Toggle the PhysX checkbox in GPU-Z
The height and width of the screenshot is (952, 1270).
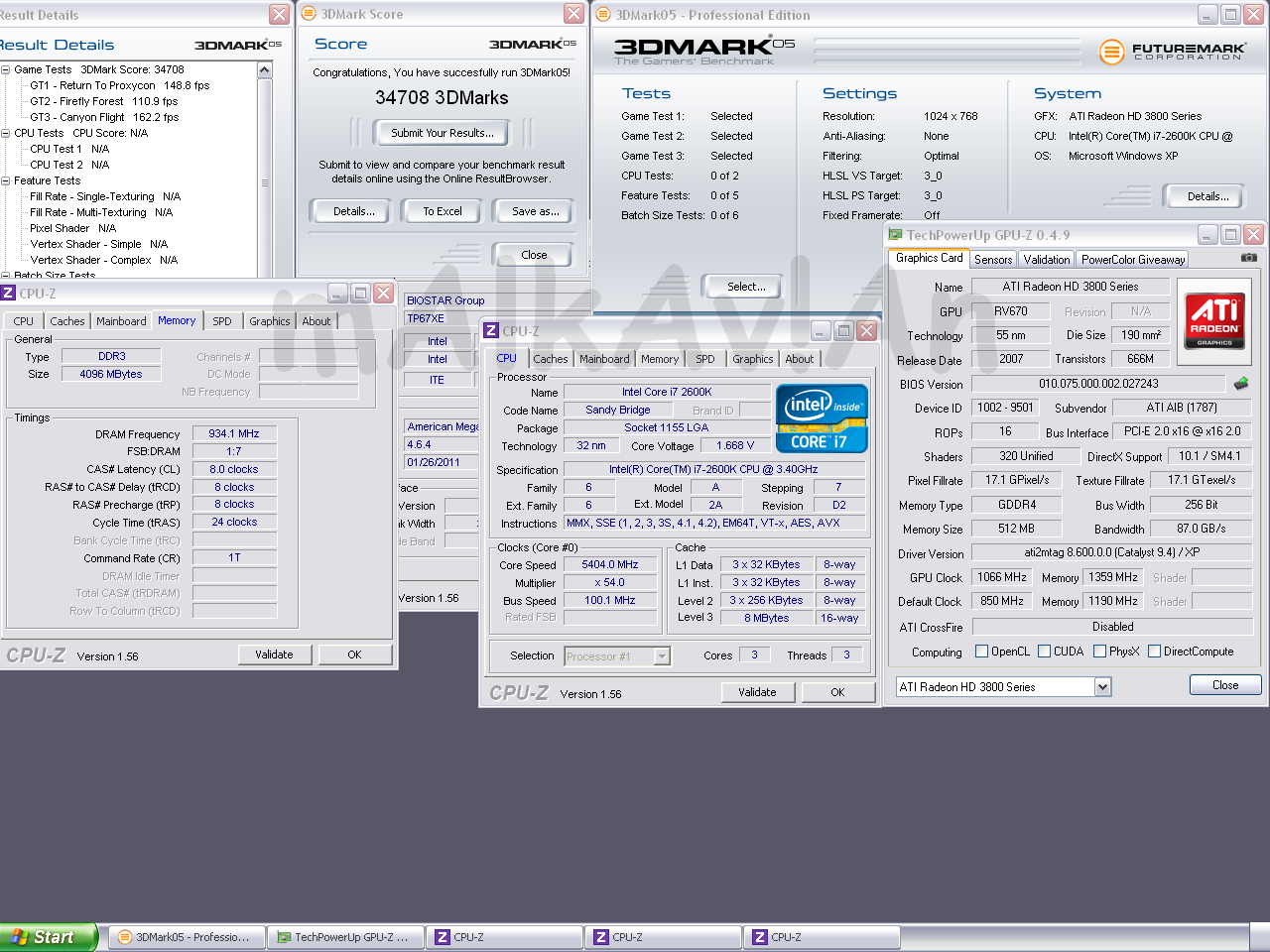coord(1099,652)
